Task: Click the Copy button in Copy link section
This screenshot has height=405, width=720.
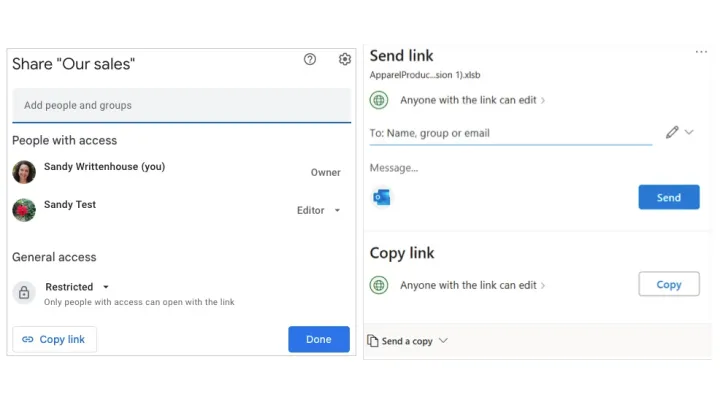Action: click(668, 285)
